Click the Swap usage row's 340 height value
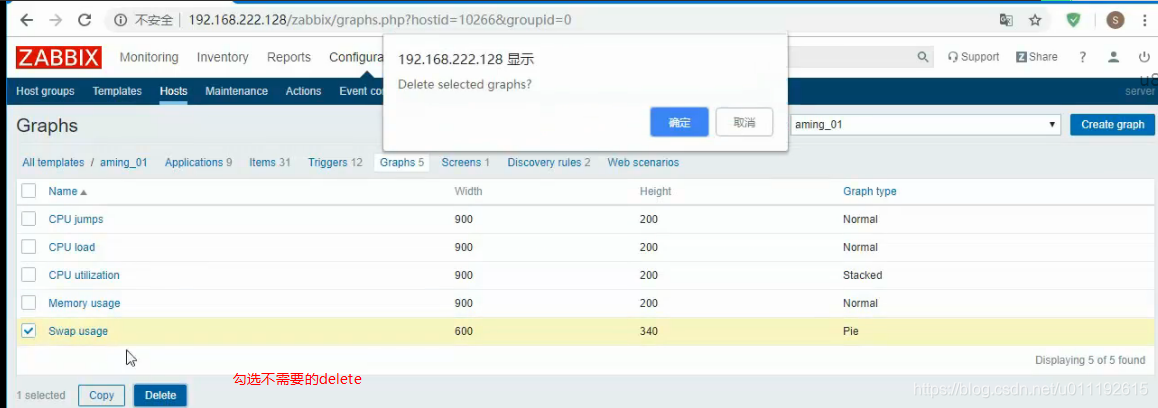The image size is (1158, 408). click(x=648, y=332)
